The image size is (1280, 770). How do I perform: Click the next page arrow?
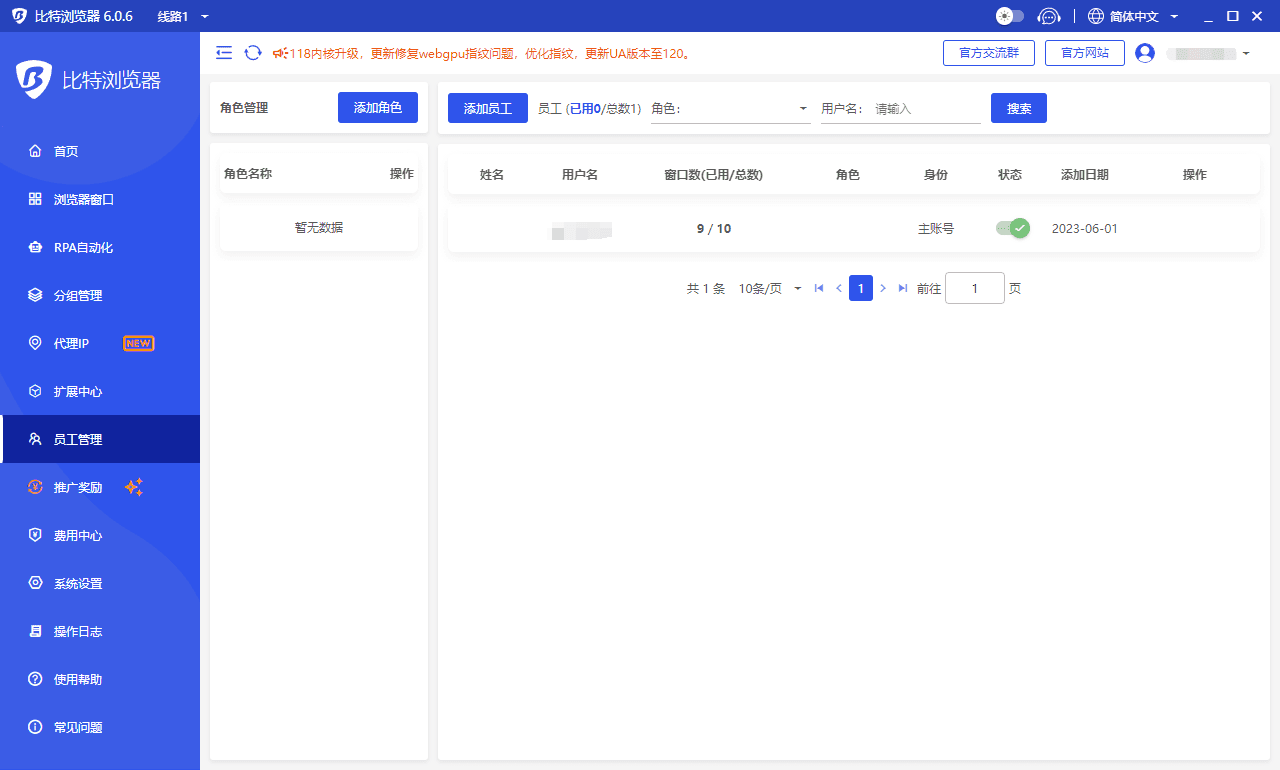tap(882, 288)
